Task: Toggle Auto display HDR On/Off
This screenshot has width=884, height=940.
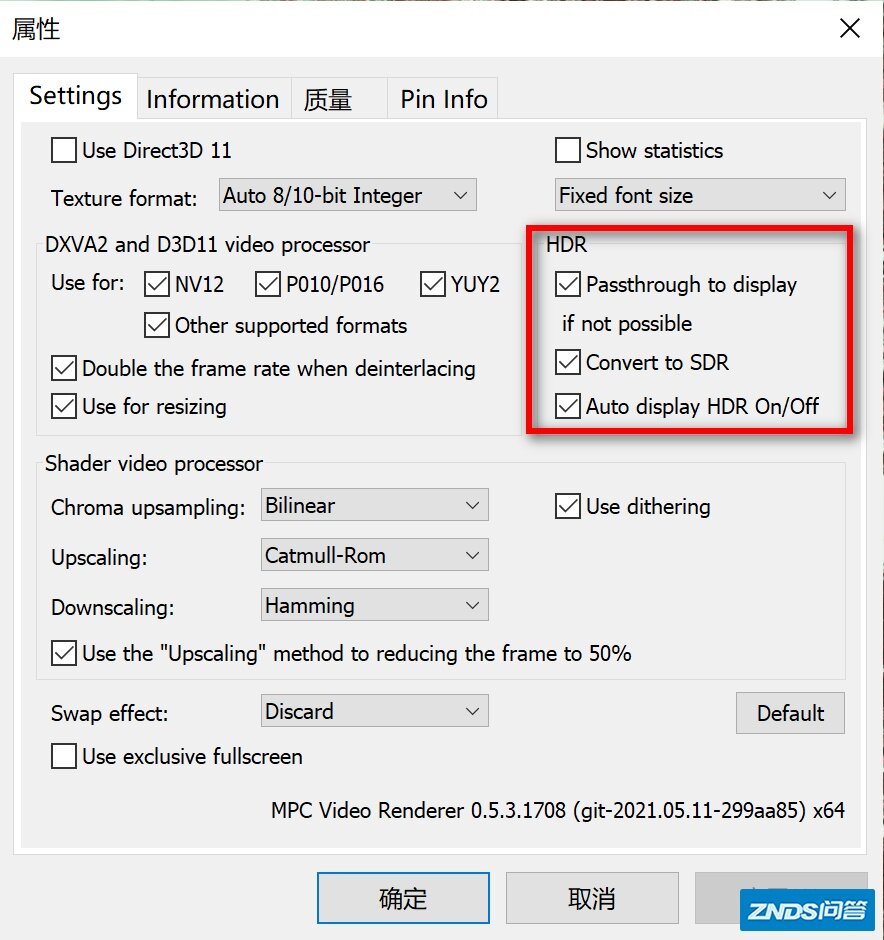Action: point(568,406)
